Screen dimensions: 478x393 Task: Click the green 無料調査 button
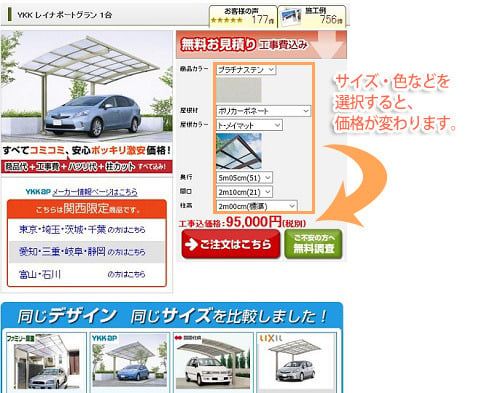pyautogui.click(x=313, y=244)
